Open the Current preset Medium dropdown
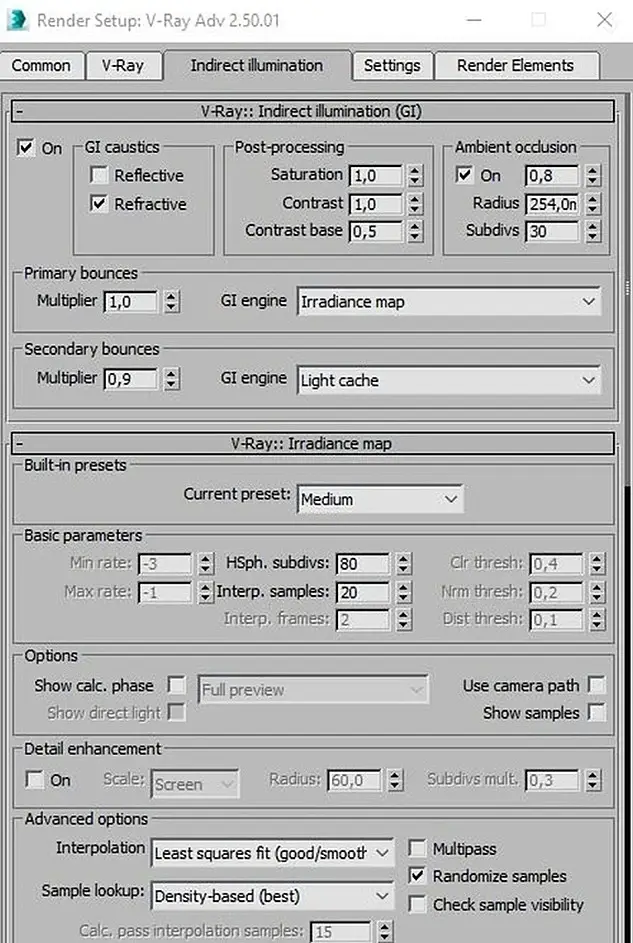This screenshot has height=943, width=633. click(380, 498)
